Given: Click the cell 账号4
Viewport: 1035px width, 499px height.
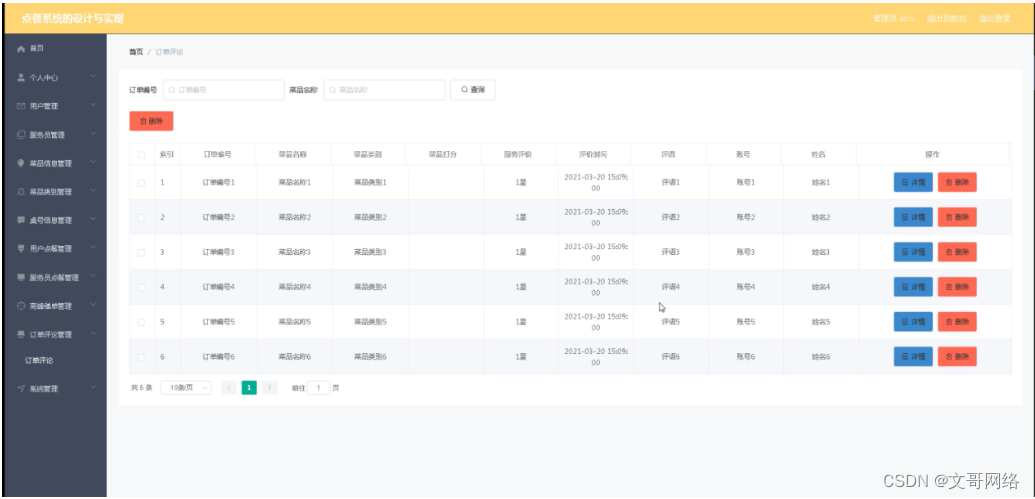Looking at the screenshot, I should (x=746, y=287).
